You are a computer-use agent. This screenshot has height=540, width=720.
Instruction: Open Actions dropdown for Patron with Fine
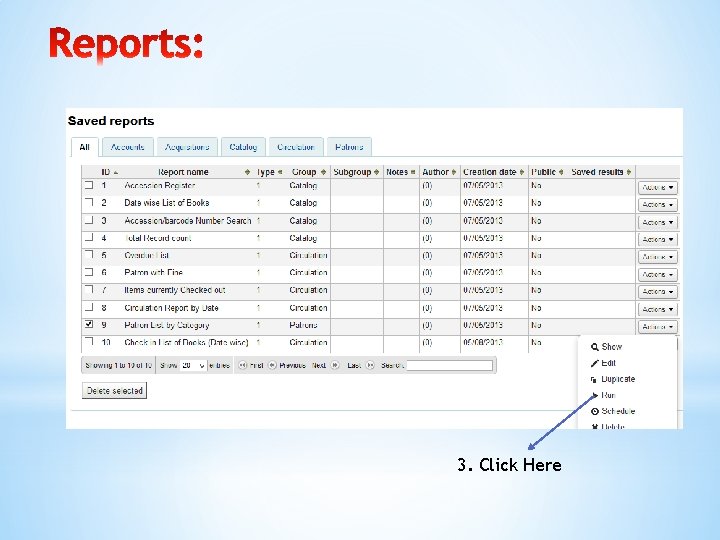658,274
